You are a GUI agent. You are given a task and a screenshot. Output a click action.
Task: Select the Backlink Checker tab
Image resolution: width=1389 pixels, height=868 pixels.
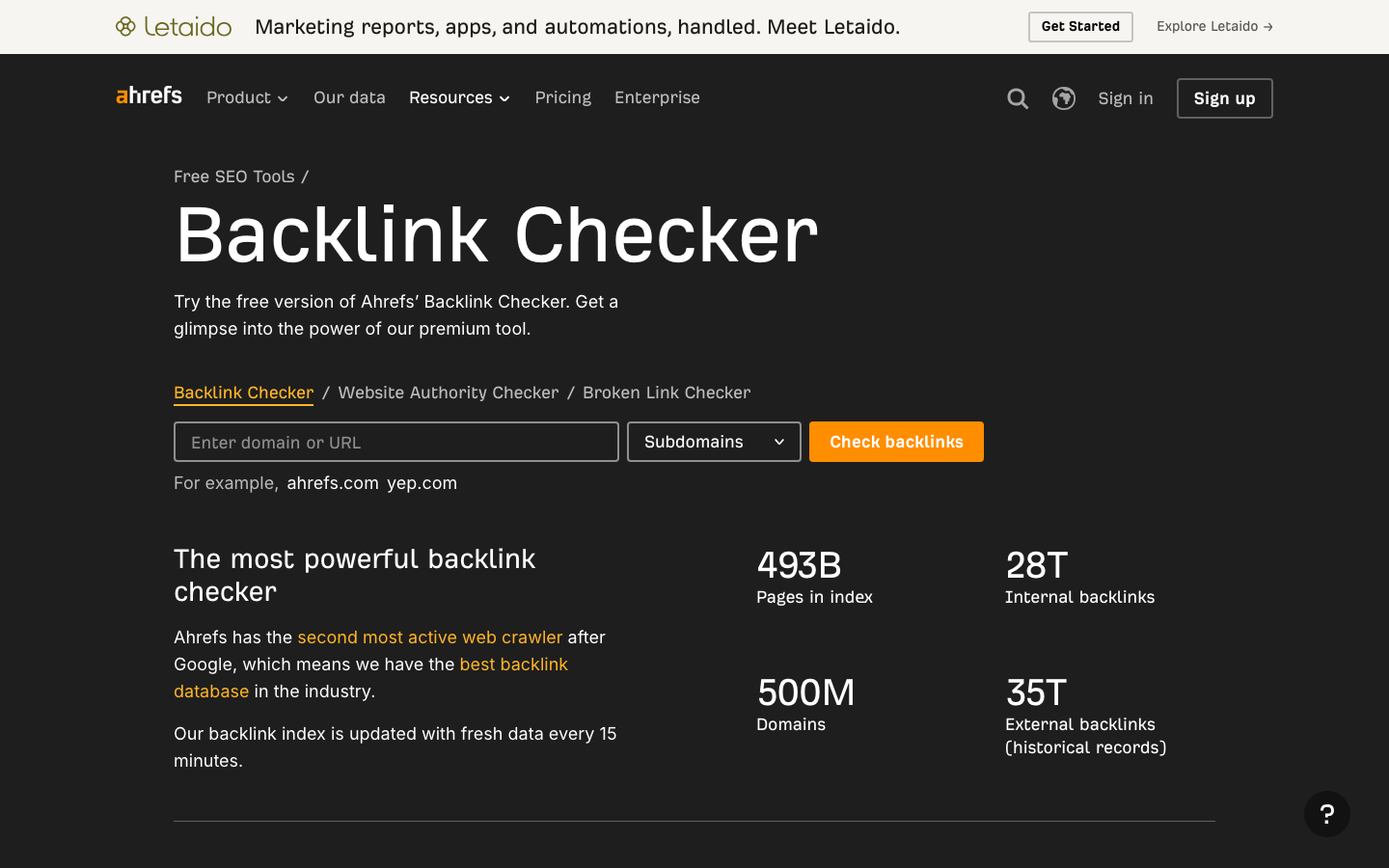(x=244, y=393)
